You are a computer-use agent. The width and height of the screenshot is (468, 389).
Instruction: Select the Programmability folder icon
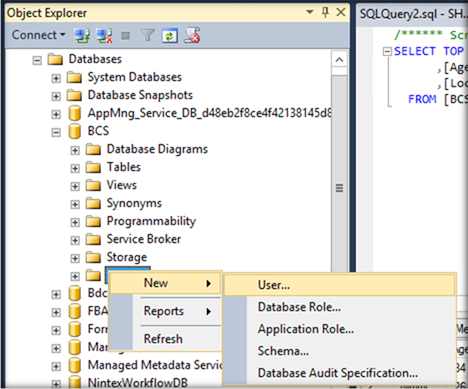[x=93, y=221]
